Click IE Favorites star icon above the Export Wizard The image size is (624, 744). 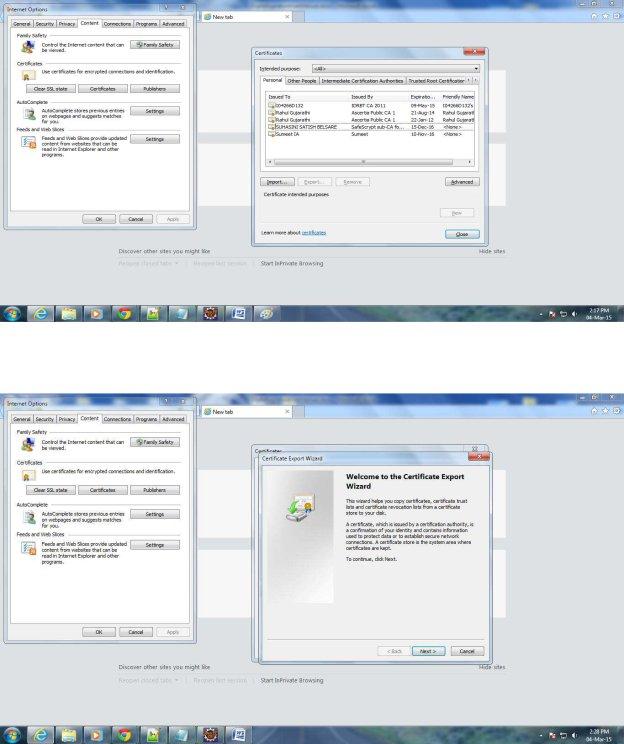(x=606, y=410)
